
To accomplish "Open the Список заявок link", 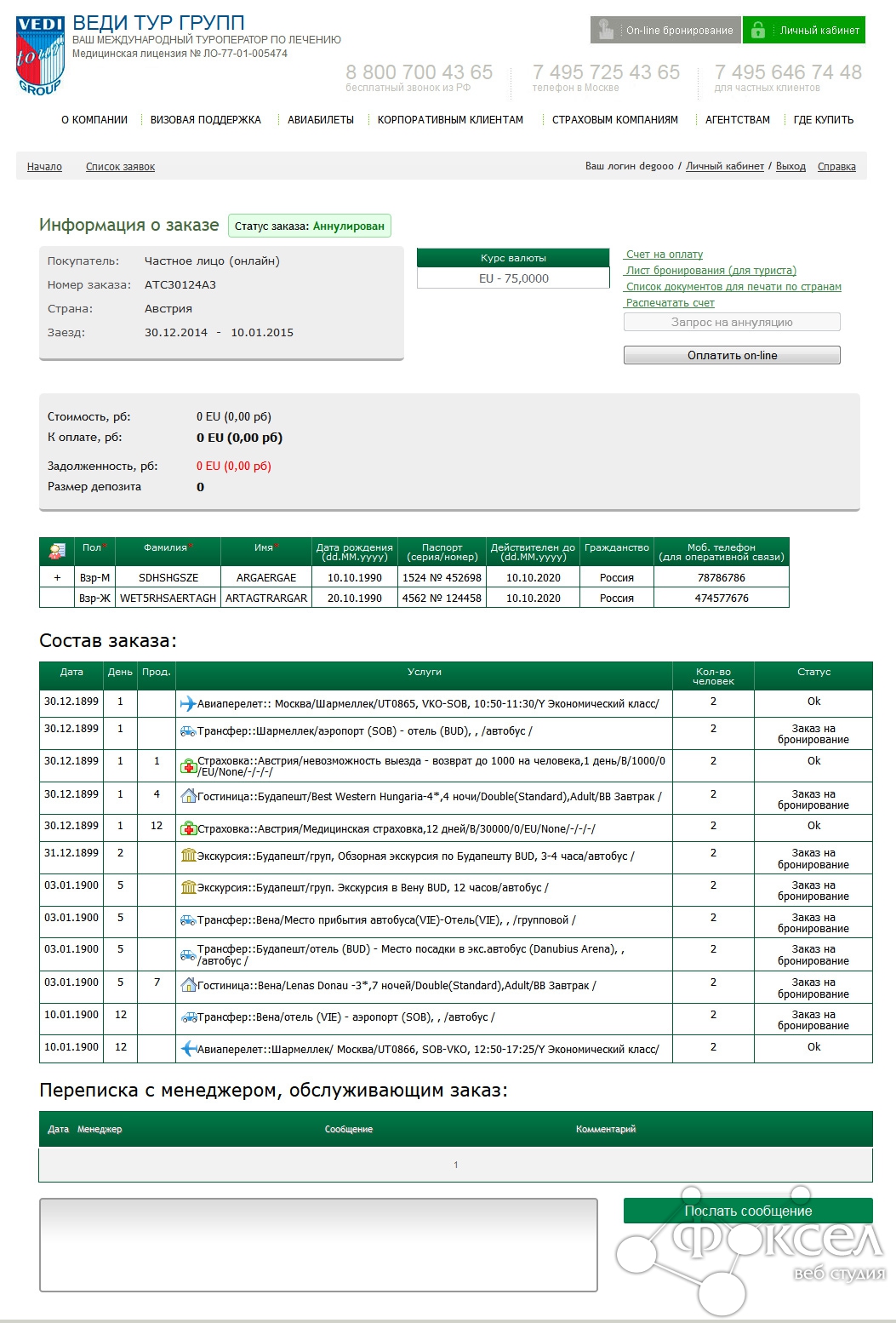I will click(120, 167).
